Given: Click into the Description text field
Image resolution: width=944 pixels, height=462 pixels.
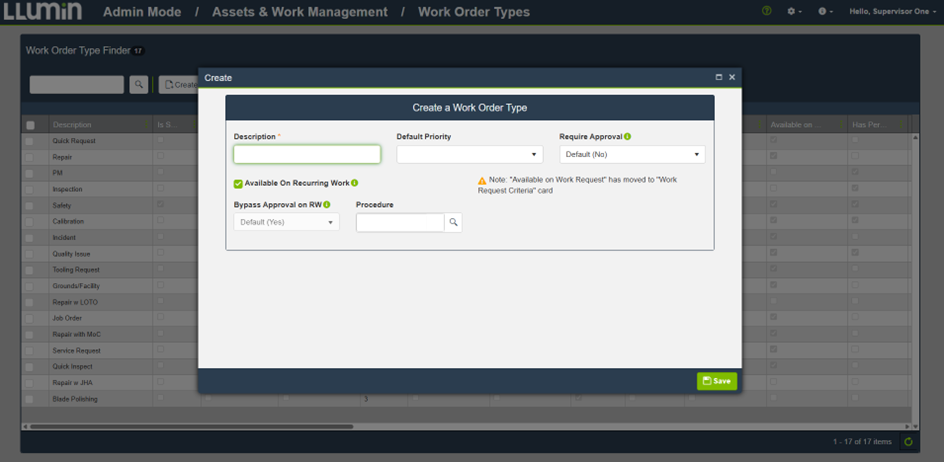Looking at the screenshot, I should coord(306,154).
